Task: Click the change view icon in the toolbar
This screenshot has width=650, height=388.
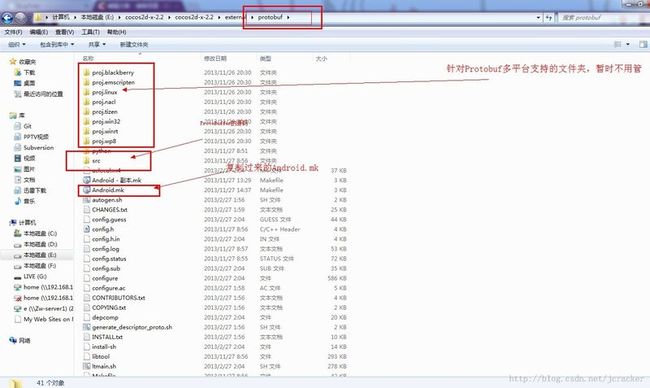Action: click(x=618, y=44)
